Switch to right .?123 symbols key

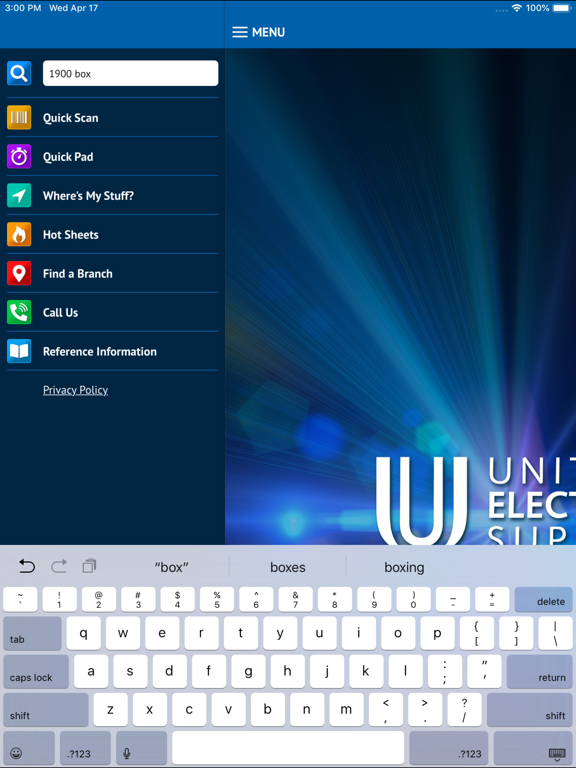449,748
